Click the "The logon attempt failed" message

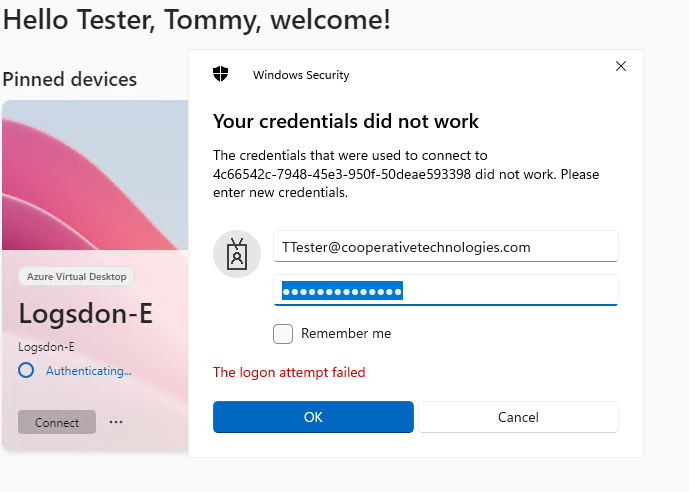(x=289, y=373)
